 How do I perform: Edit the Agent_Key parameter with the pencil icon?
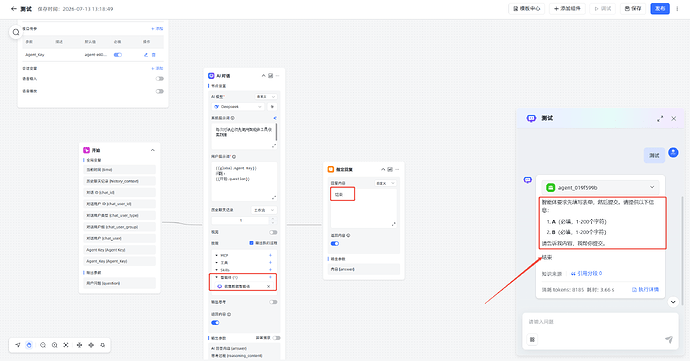pyautogui.click(x=146, y=55)
